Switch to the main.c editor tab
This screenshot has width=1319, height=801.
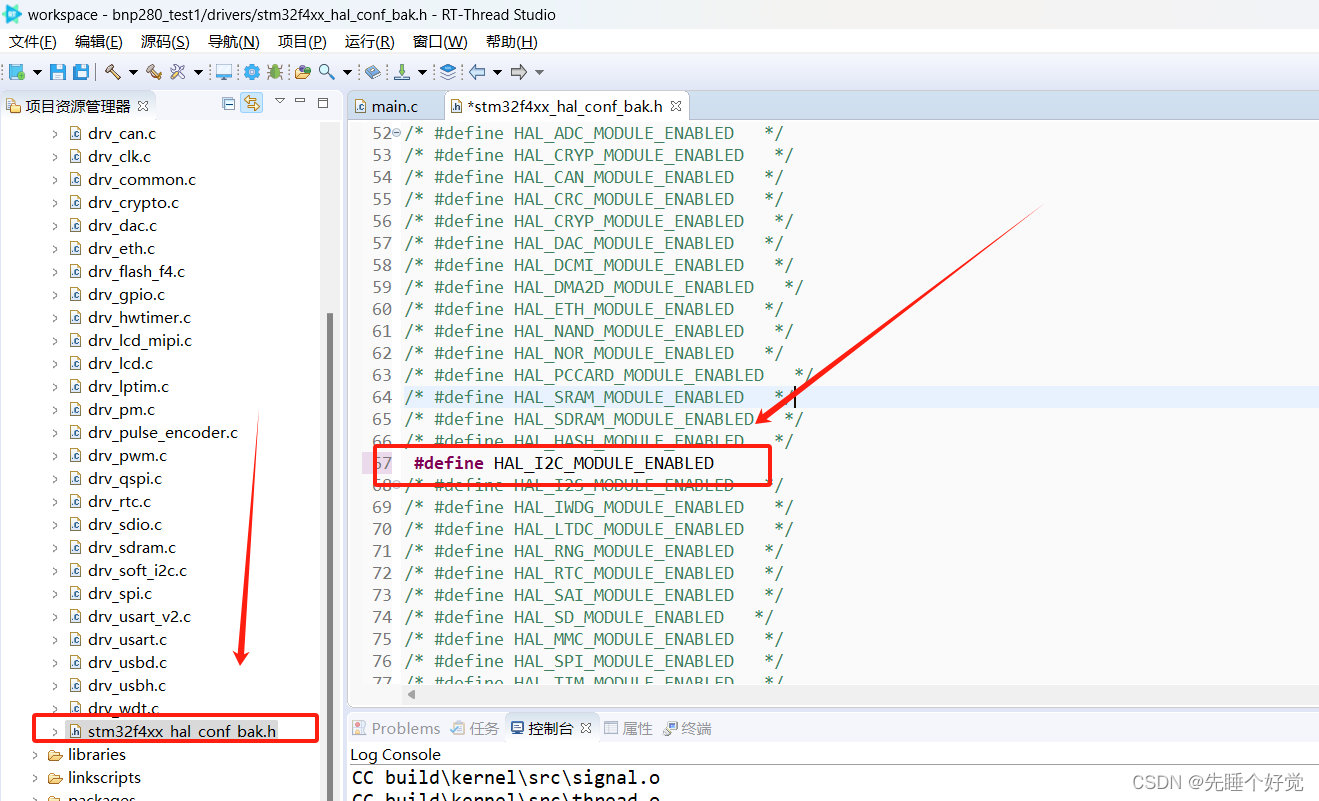(394, 106)
